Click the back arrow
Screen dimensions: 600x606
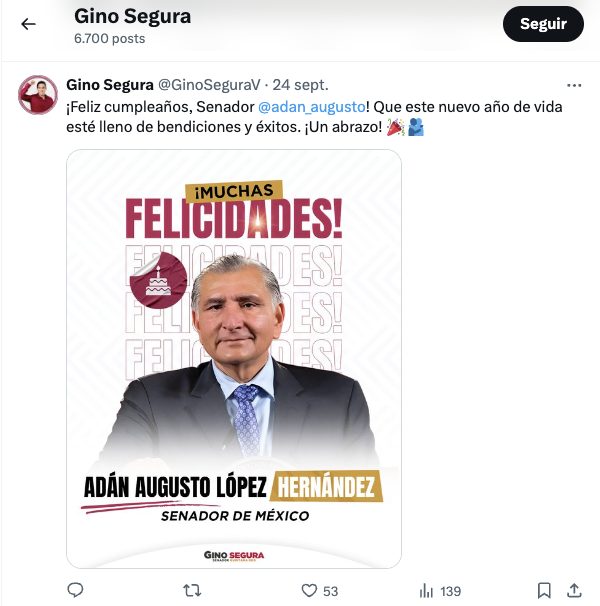pos(28,24)
